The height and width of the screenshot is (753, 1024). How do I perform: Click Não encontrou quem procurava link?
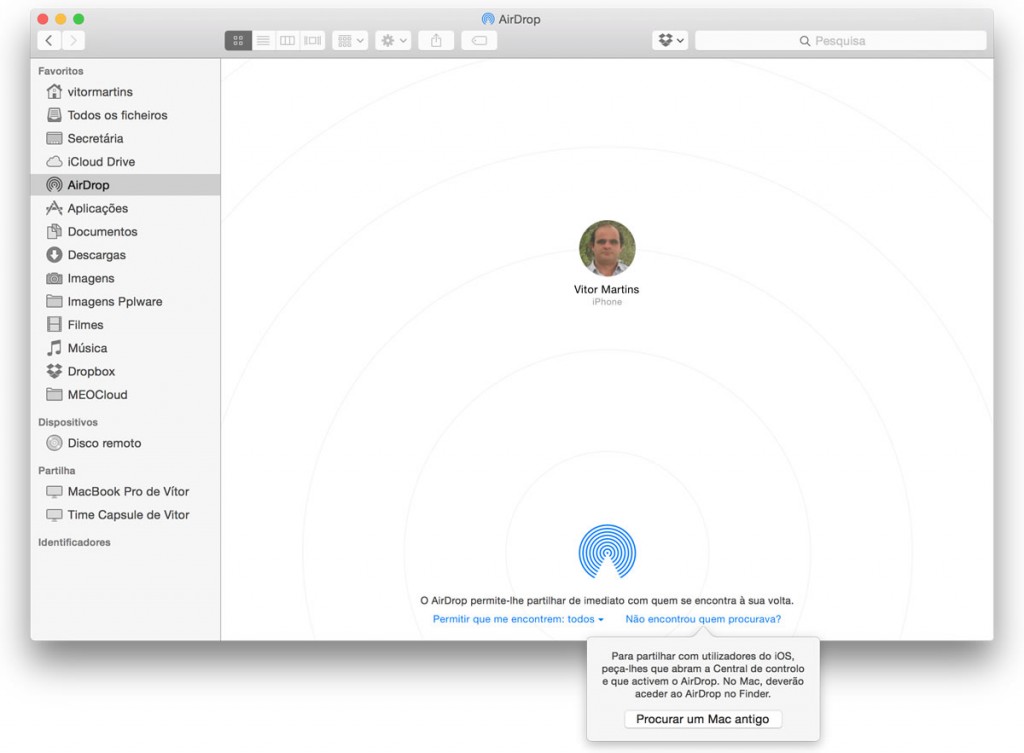tap(703, 619)
